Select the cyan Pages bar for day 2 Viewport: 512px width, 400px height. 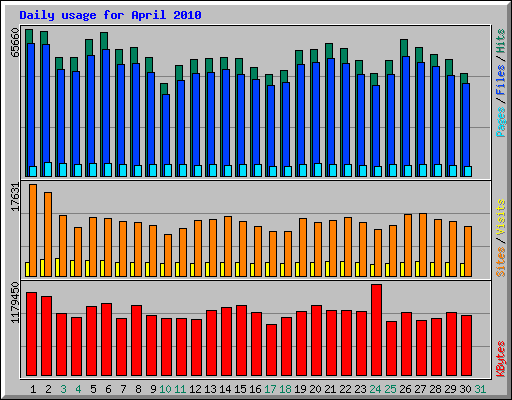click(x=48, y=169)
